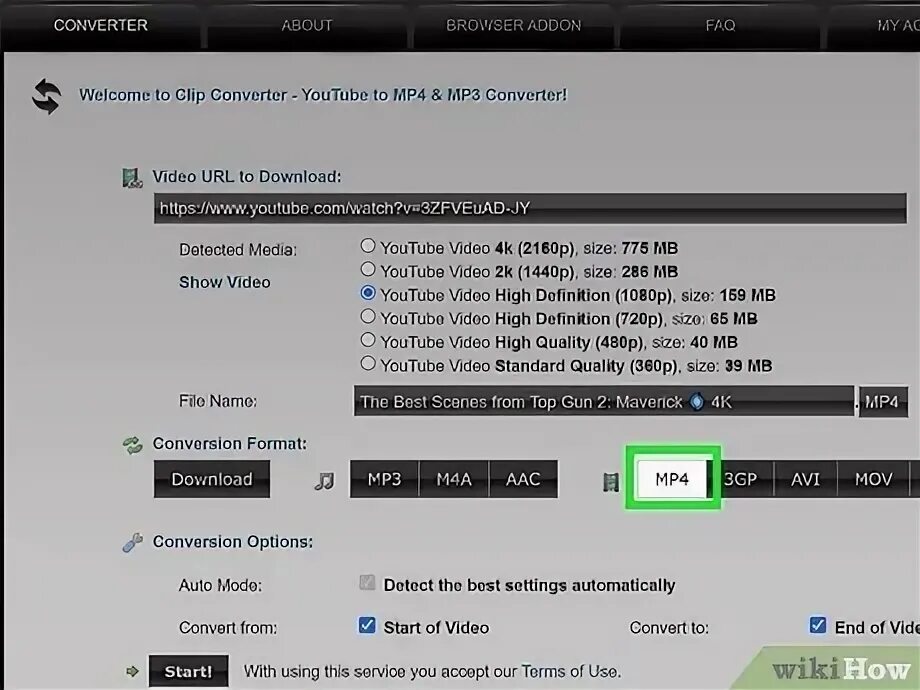Choose MP3 conversion format

(384, 479)
